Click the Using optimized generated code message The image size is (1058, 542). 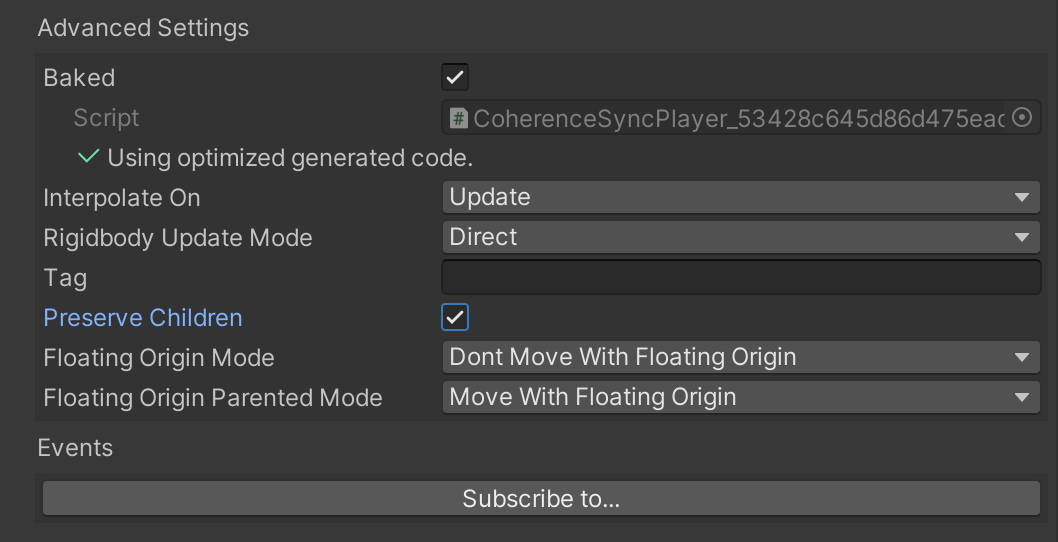coord(290,158)
